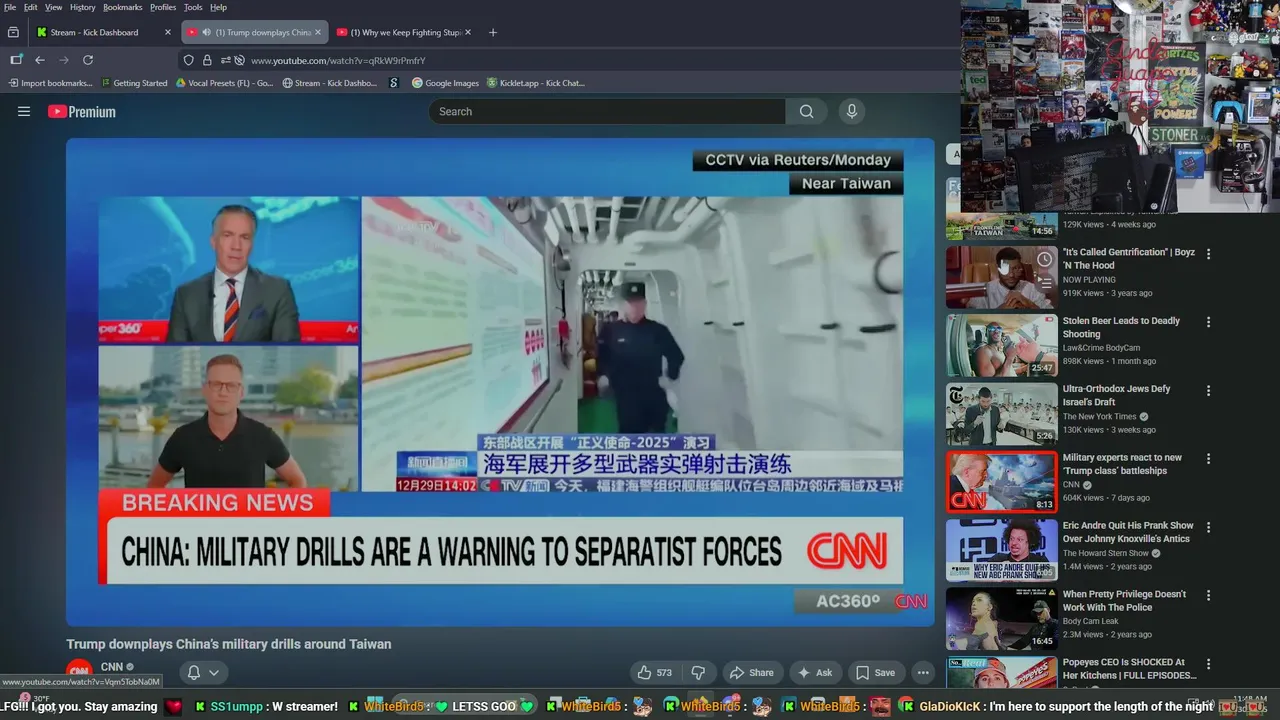Go back to previous page
Screen dimensions: 1280x720
(40, 60)
